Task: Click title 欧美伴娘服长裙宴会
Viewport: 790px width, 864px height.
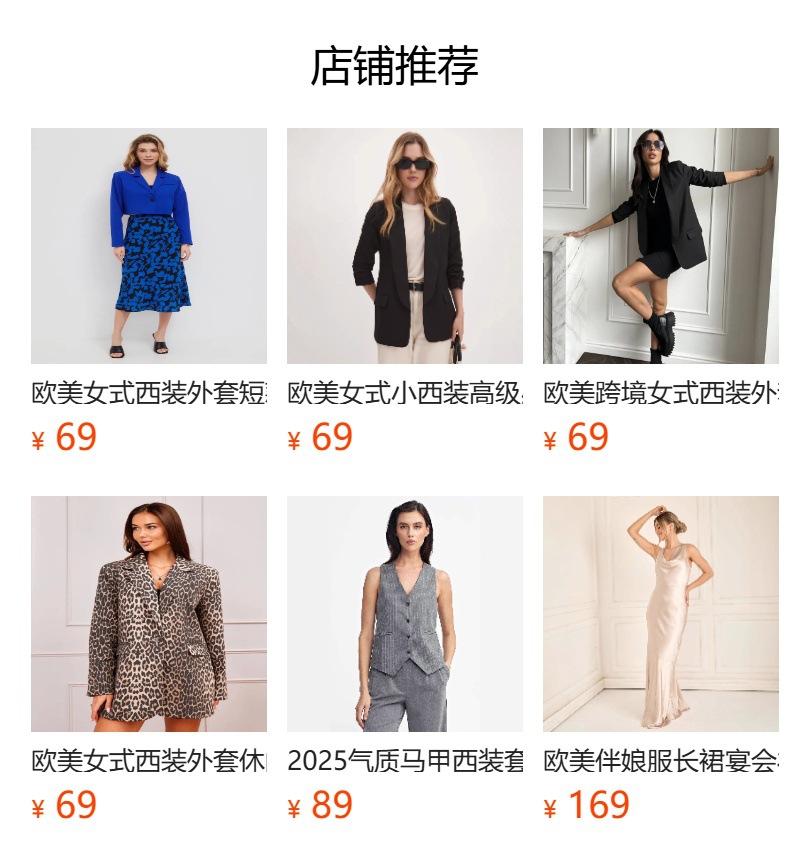Action: [x=661, y=761]
